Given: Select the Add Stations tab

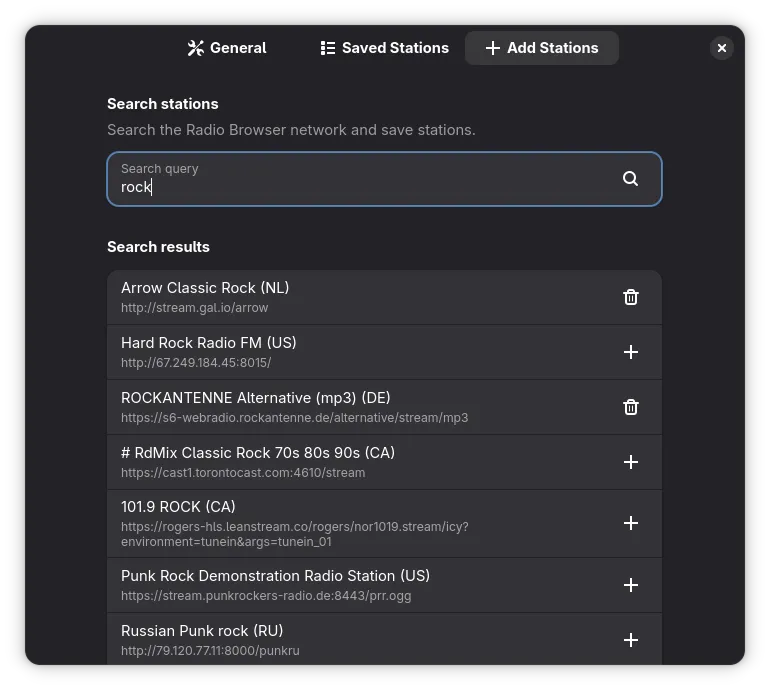Looking at the screenshot, I should [541, 48].
